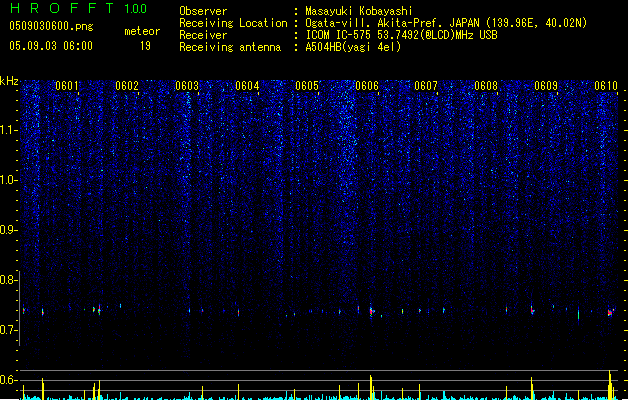629x400 pixels.
Task: Click the kHz axis unit label
Action: 9,81
